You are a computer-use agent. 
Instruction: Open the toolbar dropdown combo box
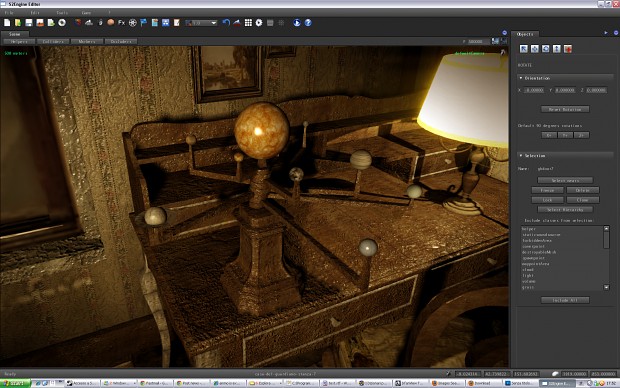201,23
